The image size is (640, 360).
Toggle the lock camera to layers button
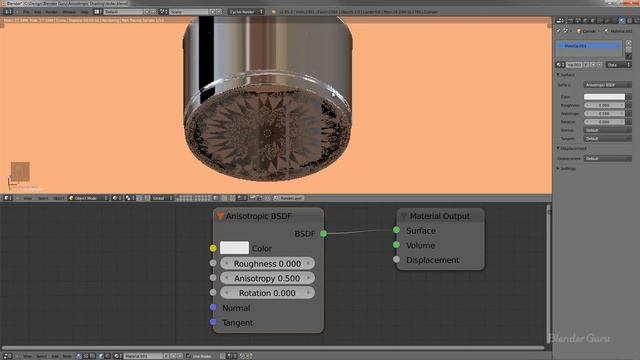[216, 198]
